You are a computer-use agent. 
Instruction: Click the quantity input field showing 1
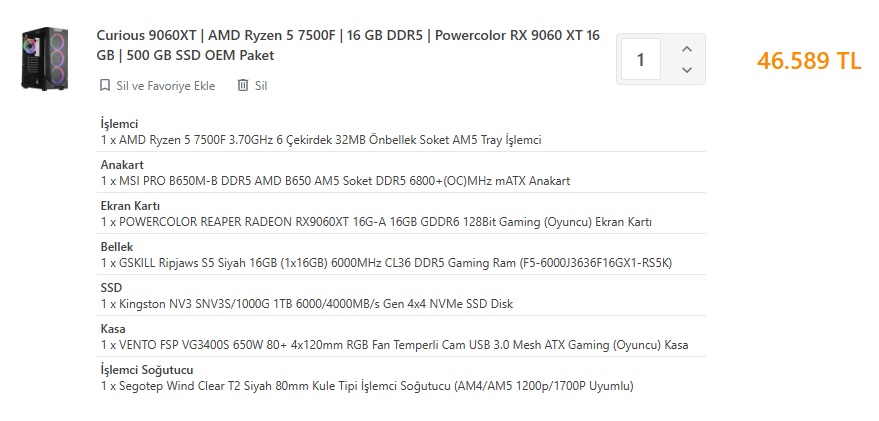(x=641, y=59)
